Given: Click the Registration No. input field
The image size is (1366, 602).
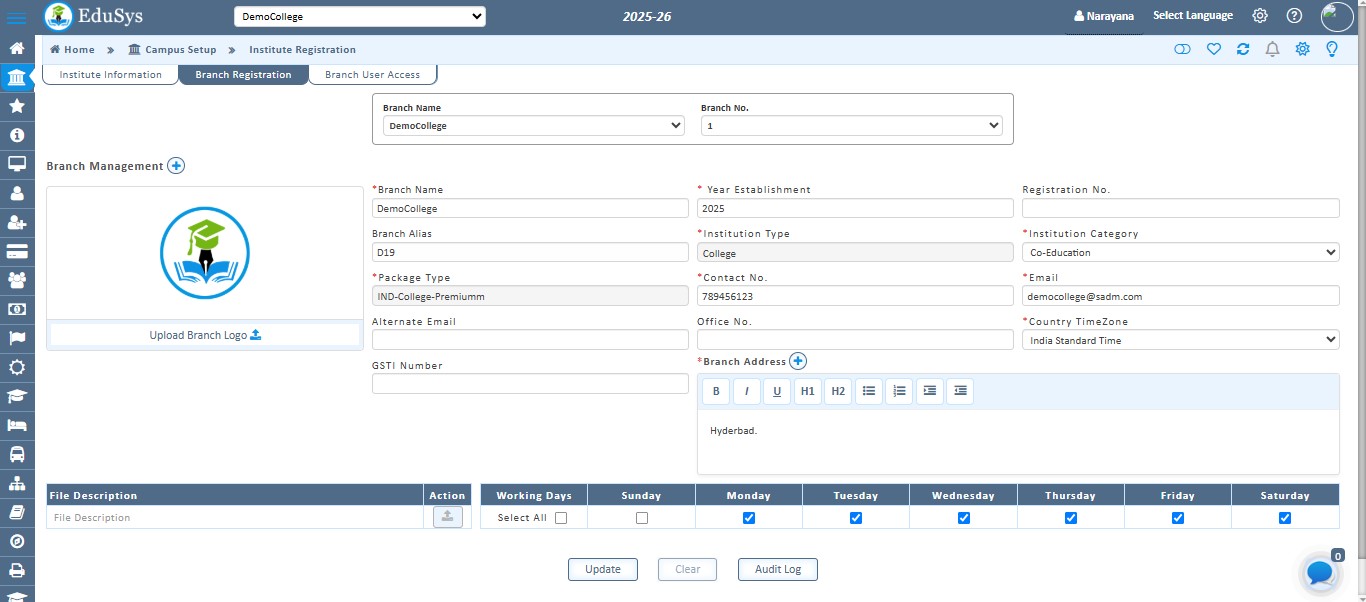Looking at the screenshot, I should (x=1180, y=208).
